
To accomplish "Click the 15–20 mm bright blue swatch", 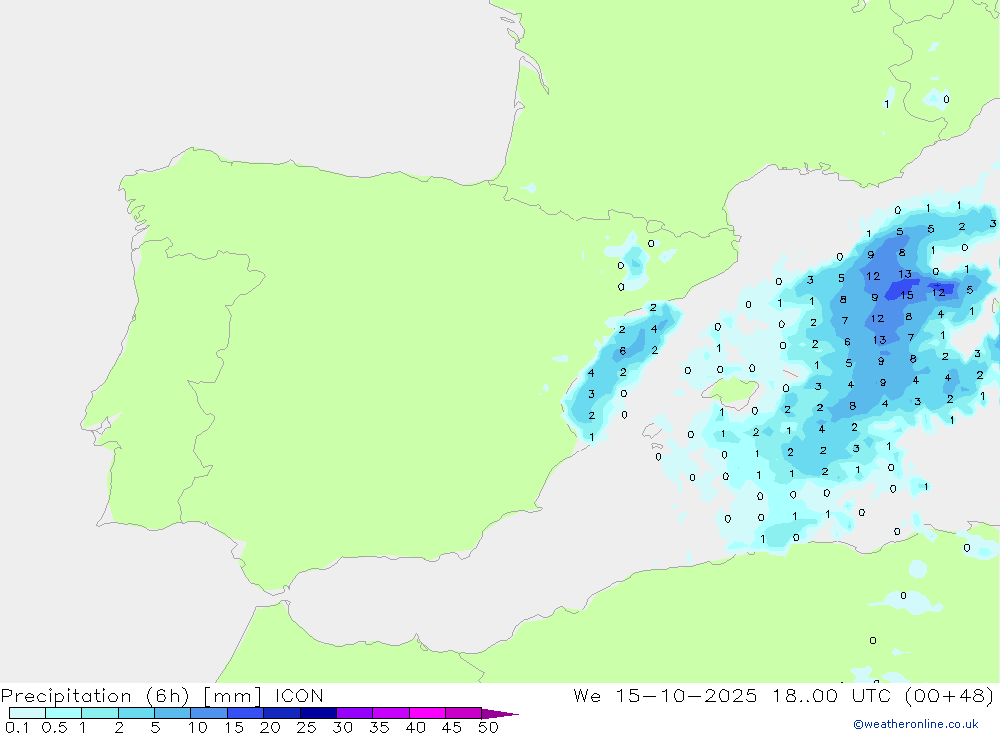I will (246, 713).
